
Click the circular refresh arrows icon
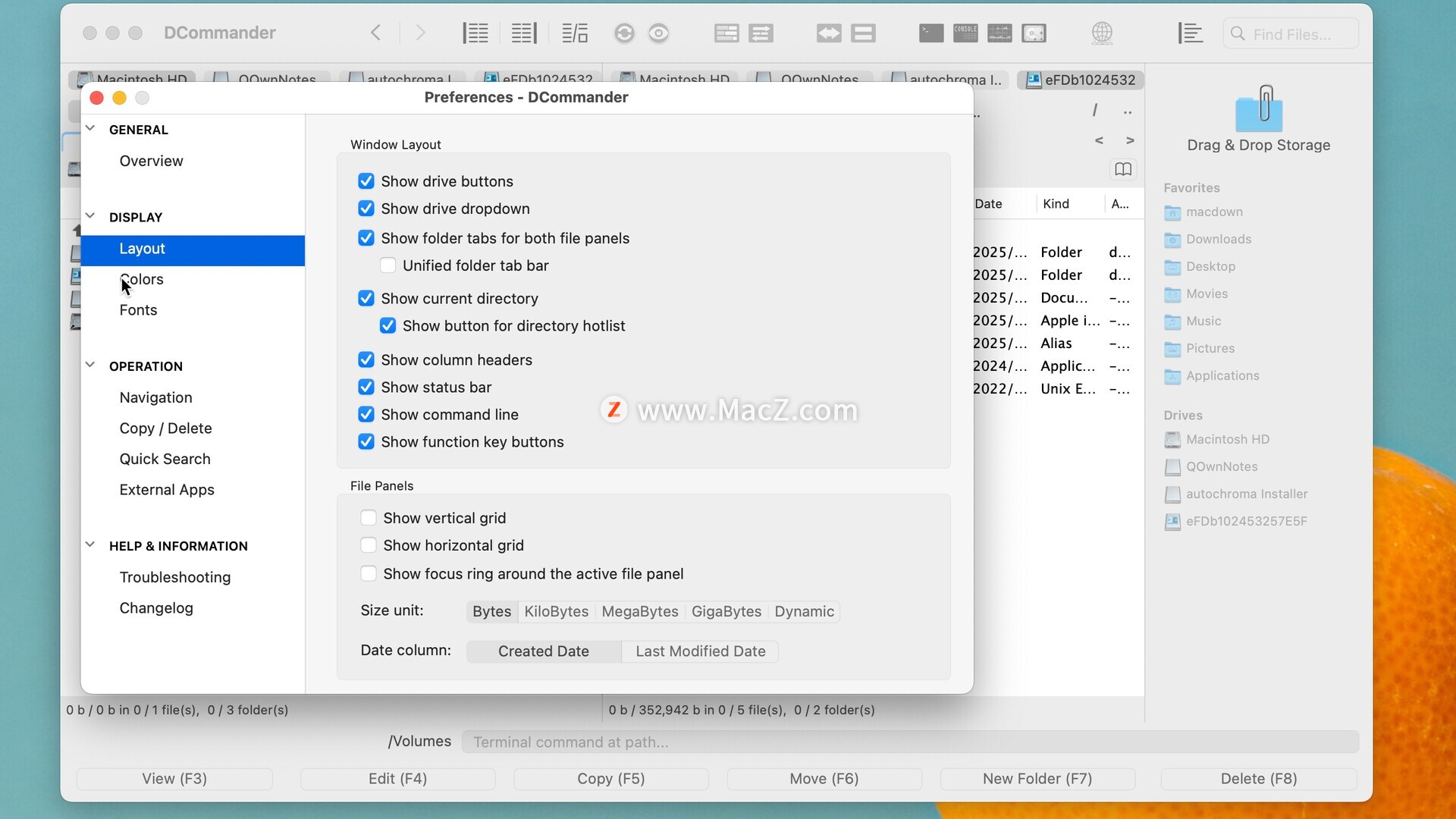tap(624, 33)
